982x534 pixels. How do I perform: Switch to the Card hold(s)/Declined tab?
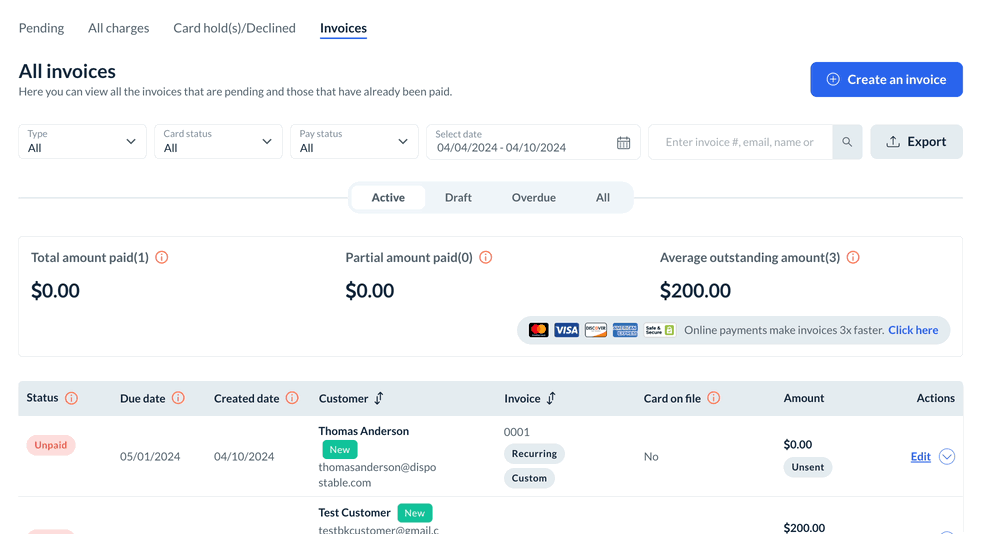coord(234,28)
